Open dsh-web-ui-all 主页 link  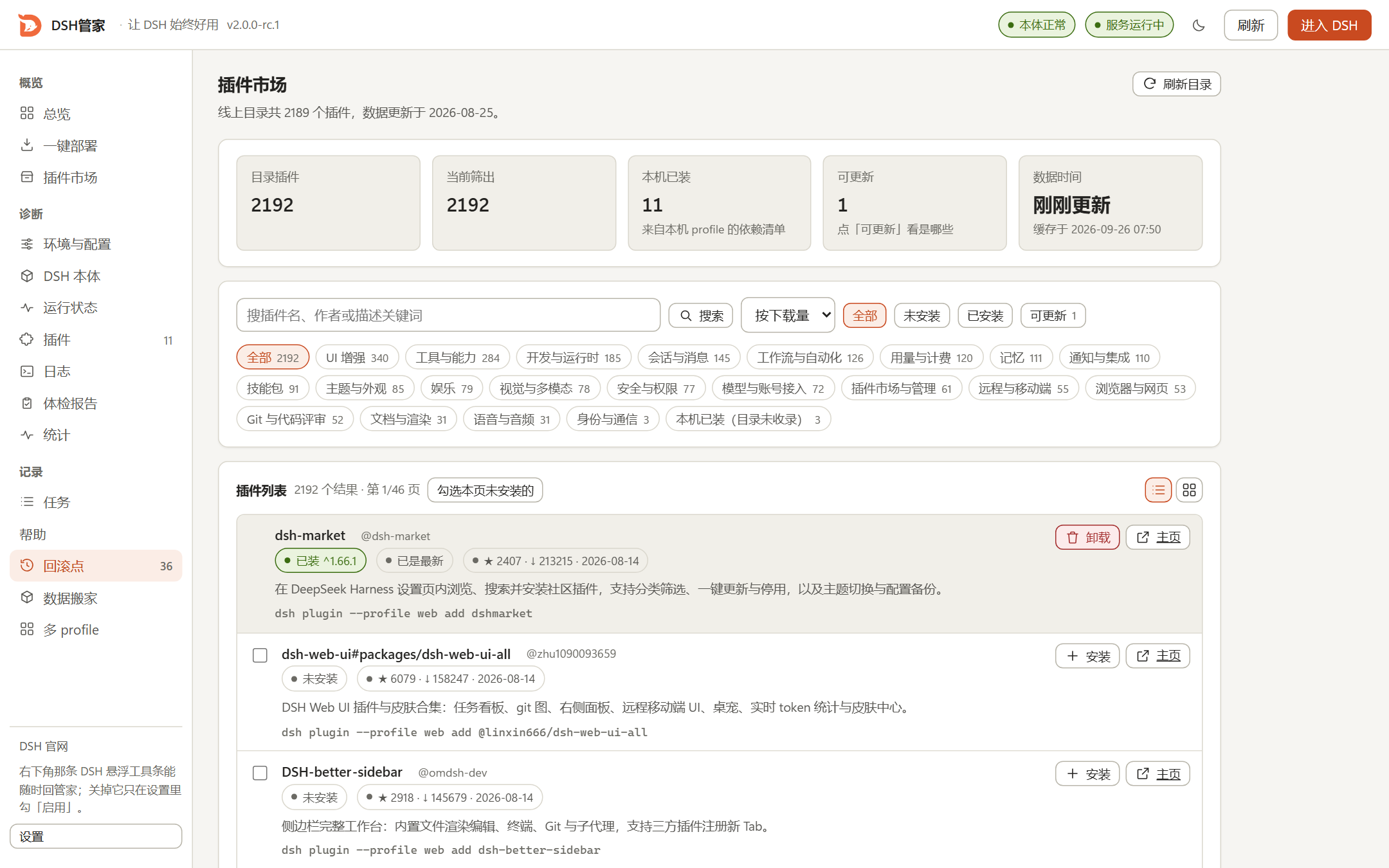coord(1157,656)
